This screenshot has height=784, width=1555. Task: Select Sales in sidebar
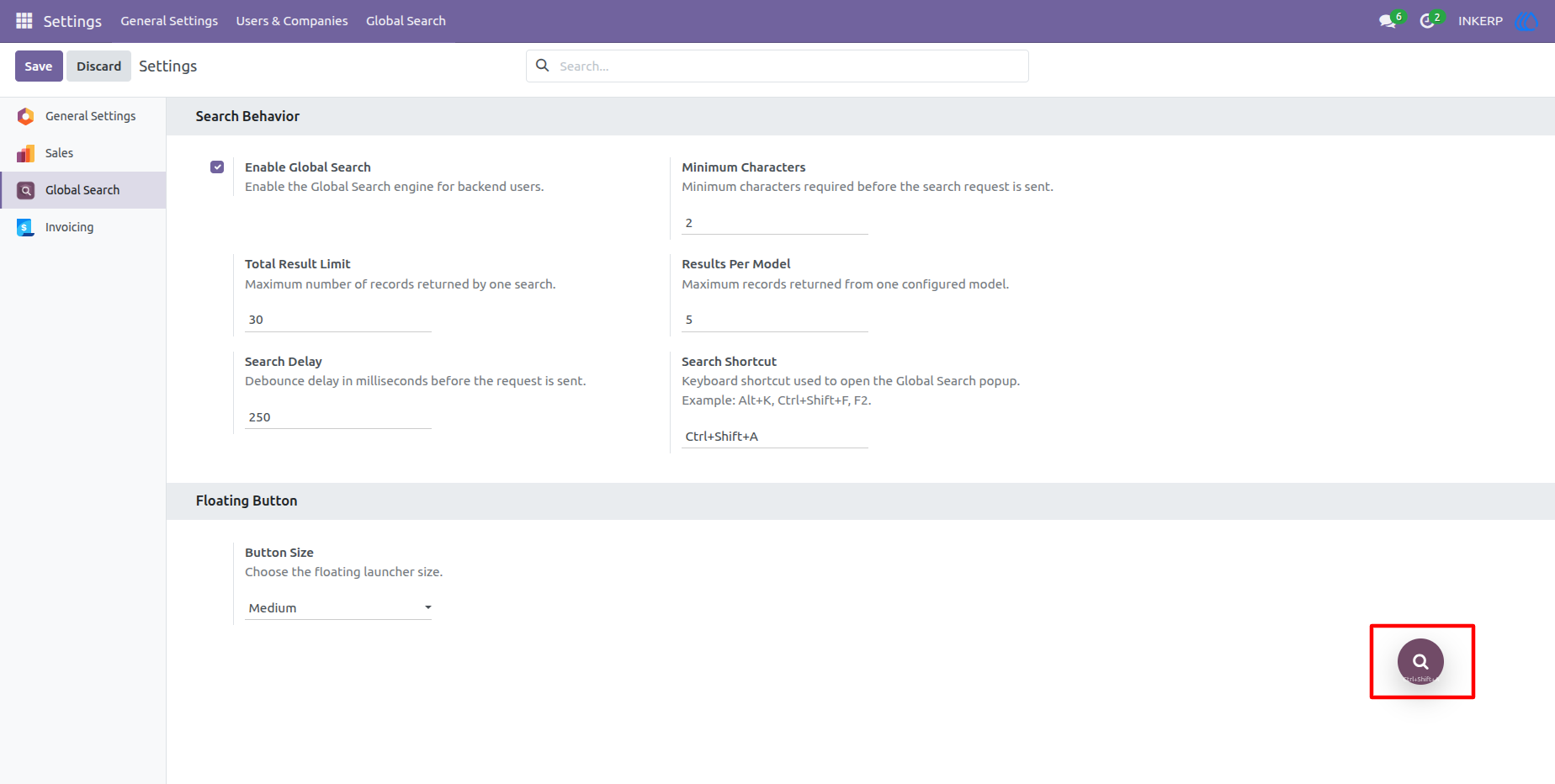point(83,153)
